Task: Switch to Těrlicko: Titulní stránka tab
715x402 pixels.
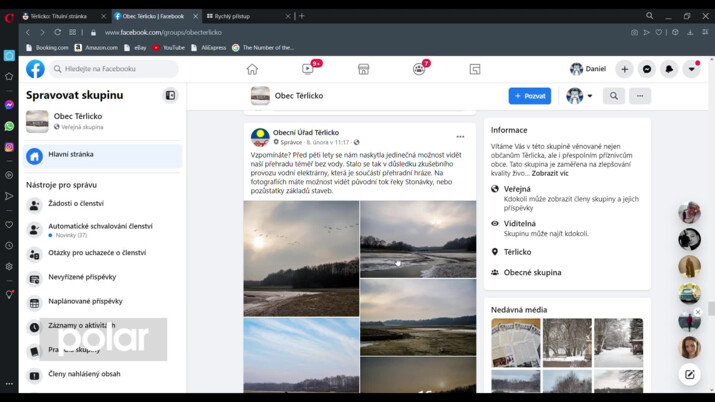Action: 60,16
